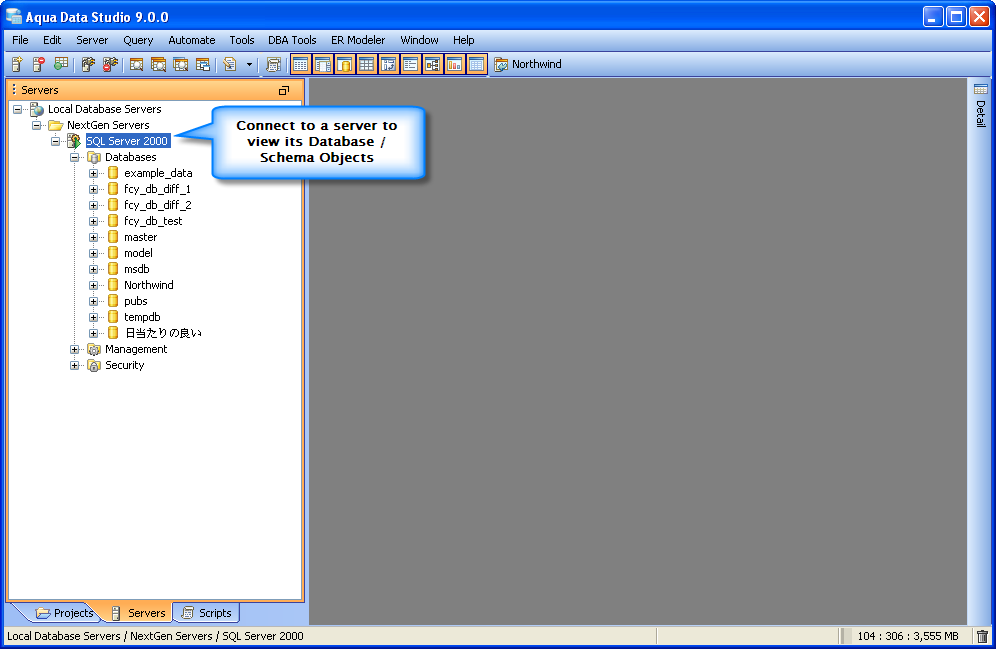Click the Security folder lock icon
The width and height of the screenshot is (996, 649).
94,365
